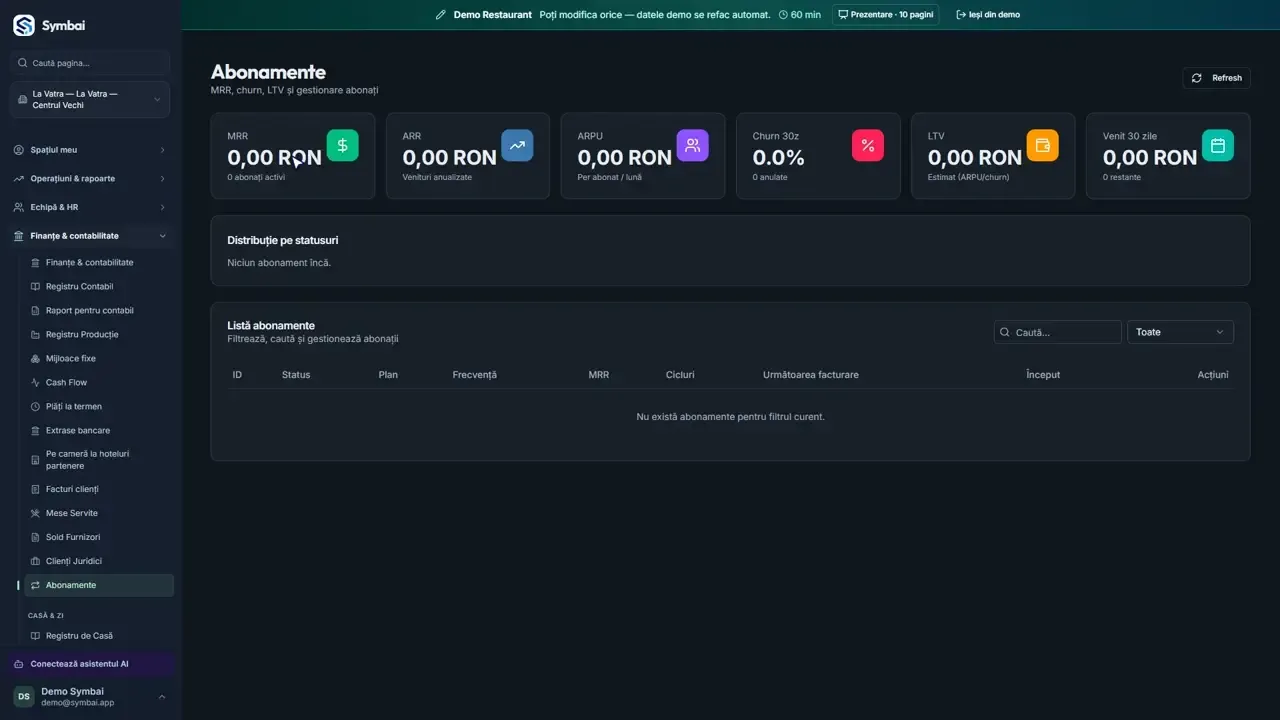
Task: Expand Operațiuni & rapoarte section
Action: point(90,179)
